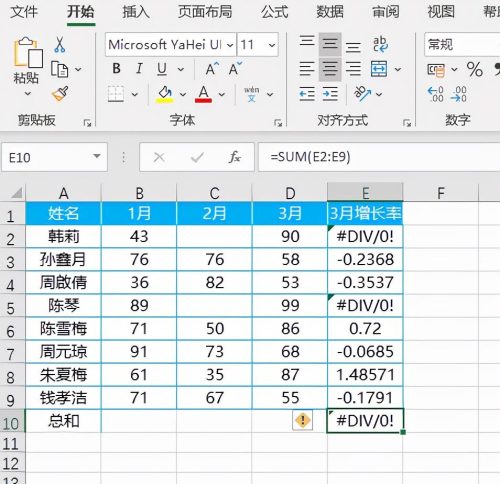This screenshot has width=500, height=484.
Task: Expand the Name Box dropdown arrow
Action: [97, 156]
